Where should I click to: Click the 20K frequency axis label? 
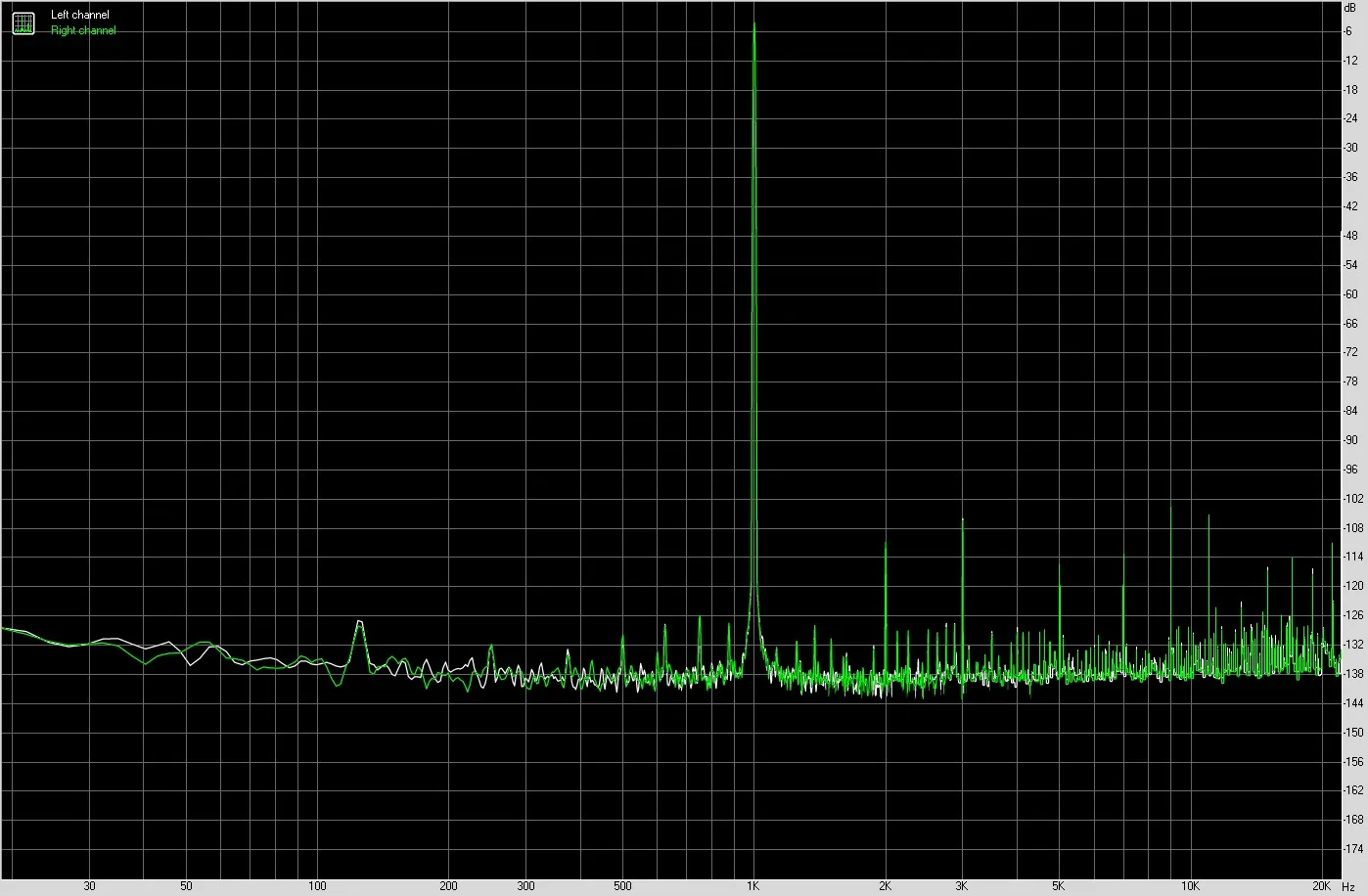(1322, 886)
